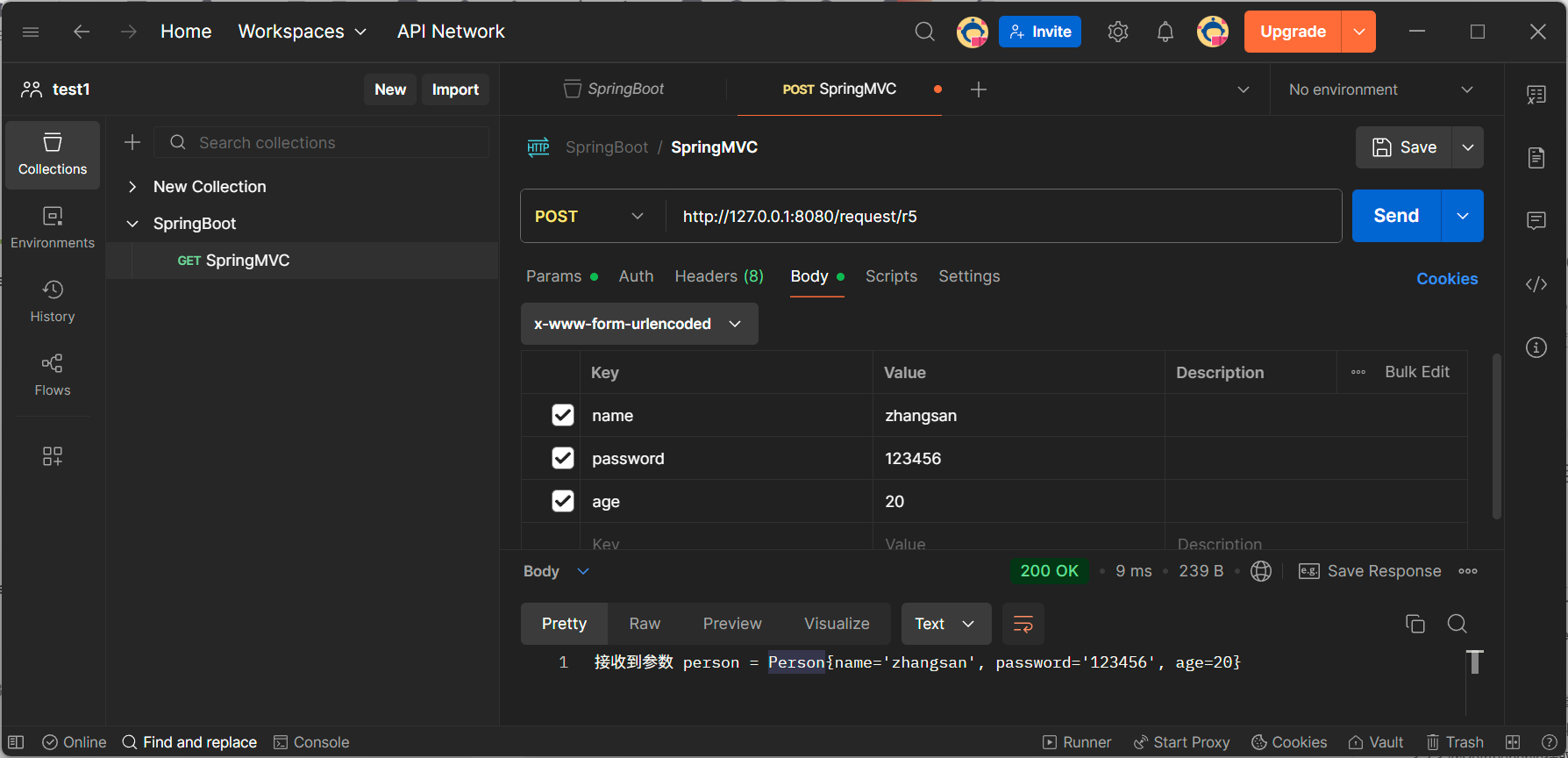Open the Collections sidebar panel
This screenshot has width=1568, height=758.
(x=53, y=154)
